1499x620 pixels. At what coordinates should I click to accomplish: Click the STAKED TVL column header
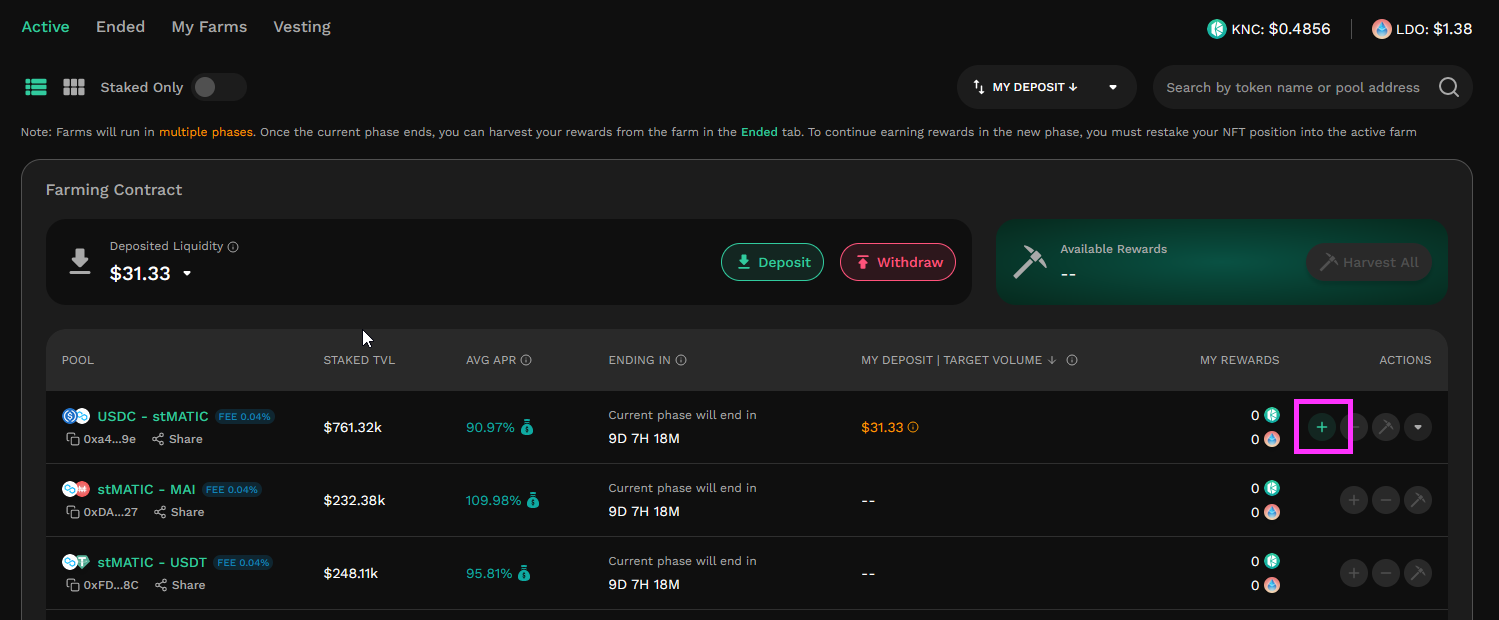click(x=359, y=360)
